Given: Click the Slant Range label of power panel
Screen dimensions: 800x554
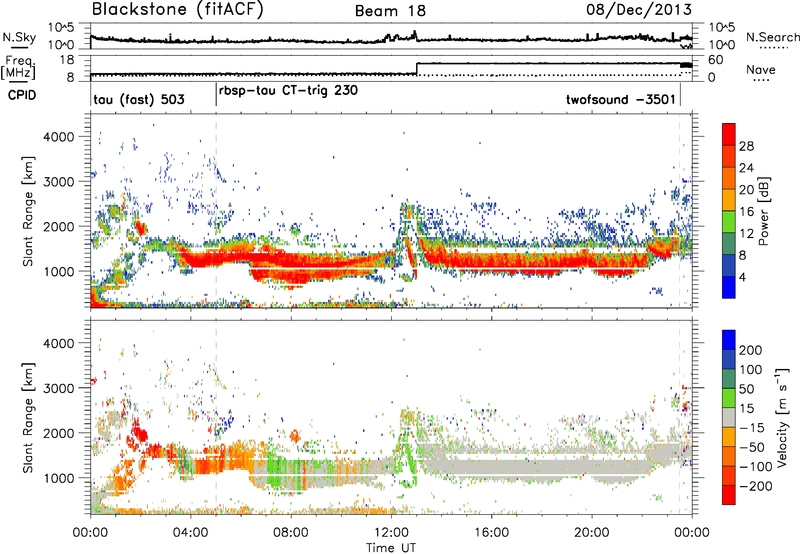Looking at the screenshot, I should pos(28,211).
